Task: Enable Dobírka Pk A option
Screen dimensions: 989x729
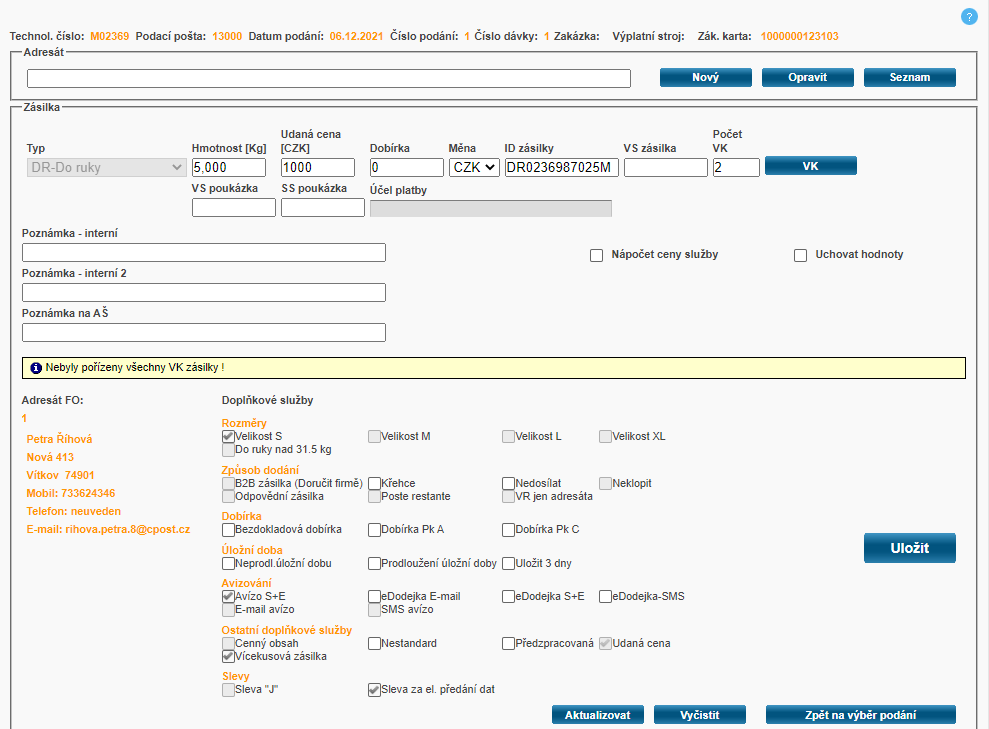Action: [x=375, y=530]
